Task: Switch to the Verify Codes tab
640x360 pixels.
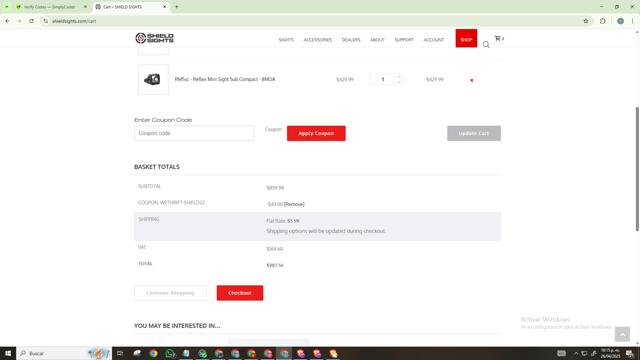Action: point(50,7)
